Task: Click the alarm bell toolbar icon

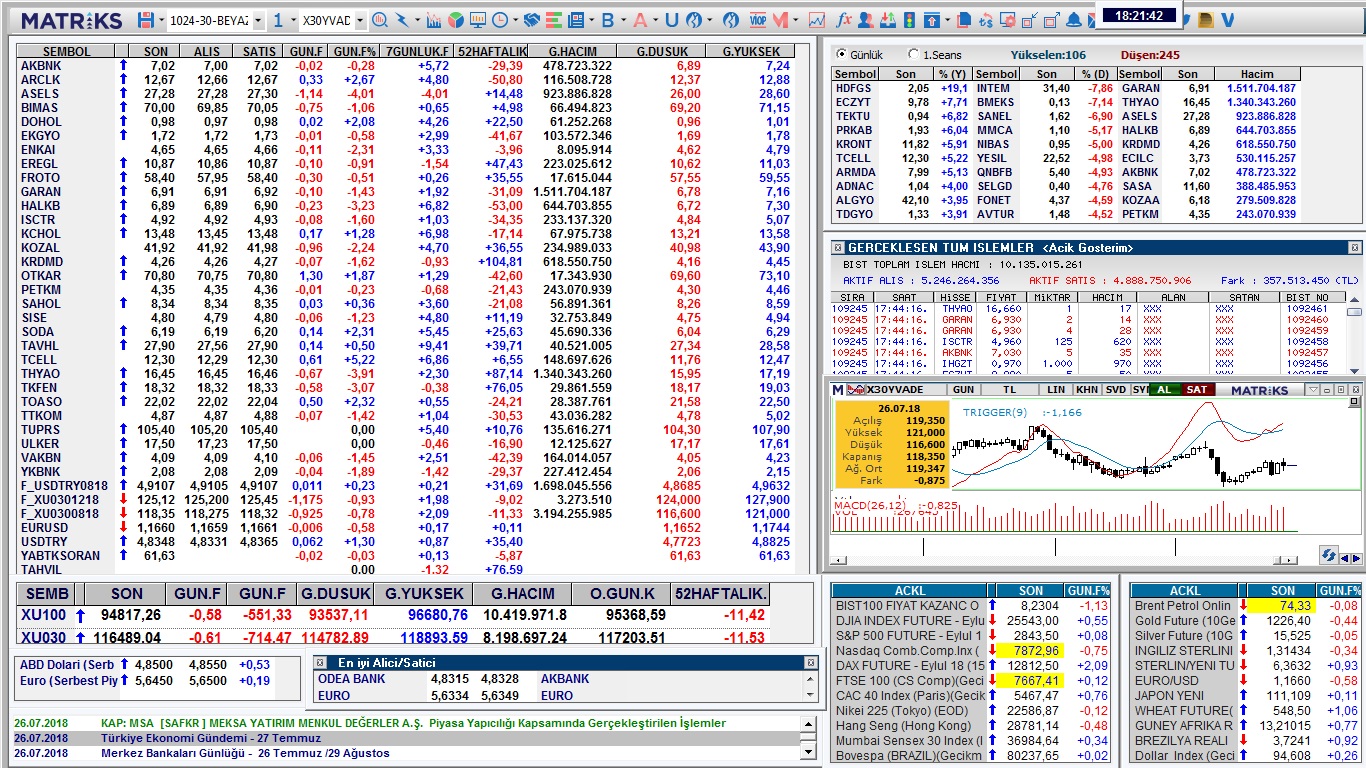Action: (1075, 20)
